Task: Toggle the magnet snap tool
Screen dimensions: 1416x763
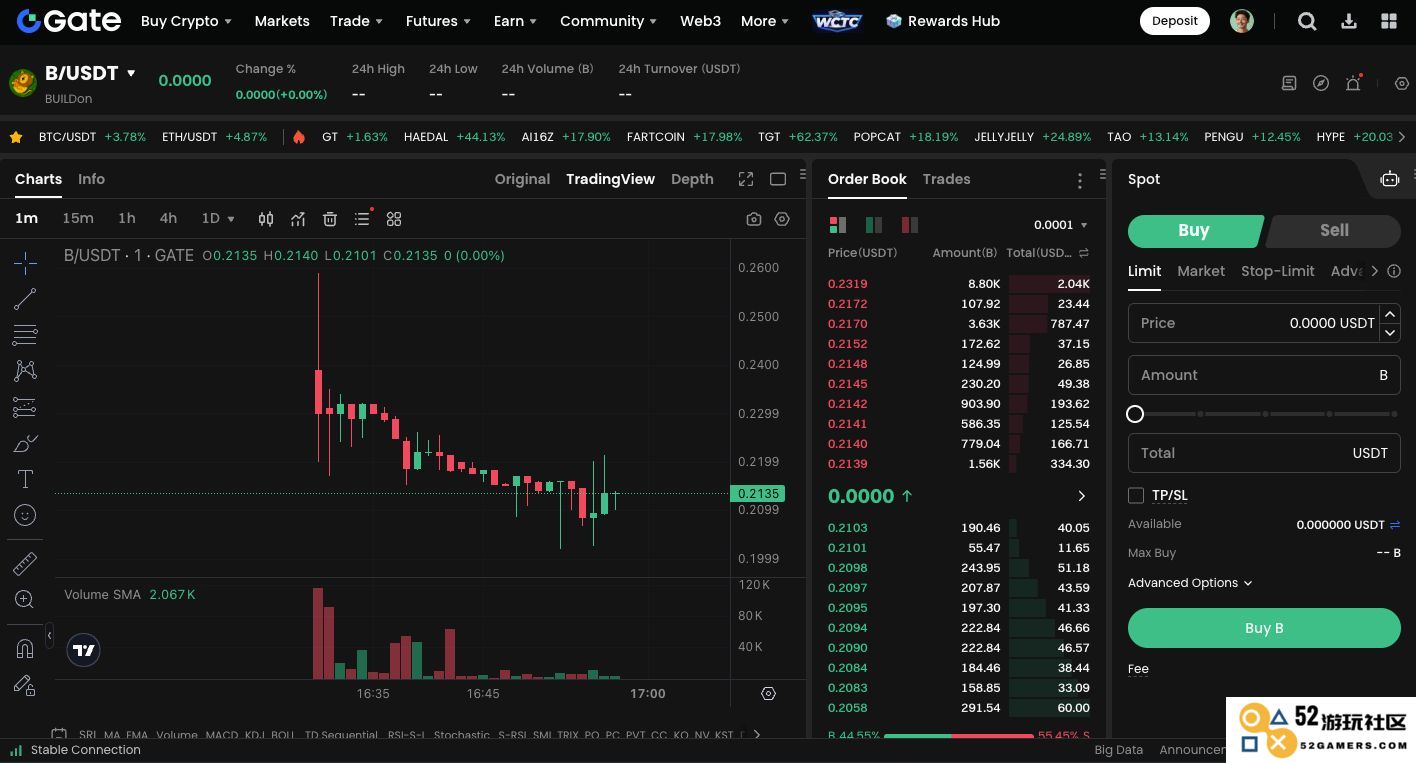Action: pyautogui.click(x=25, y=649)
